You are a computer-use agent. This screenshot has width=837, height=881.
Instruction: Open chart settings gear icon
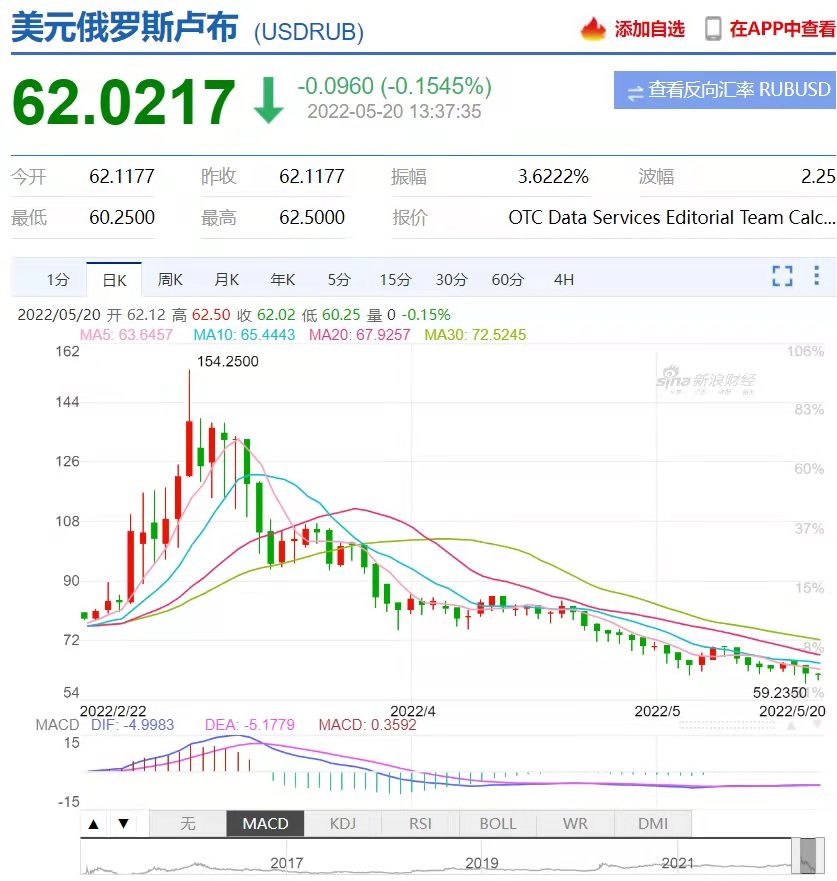(x=818, y=277)
